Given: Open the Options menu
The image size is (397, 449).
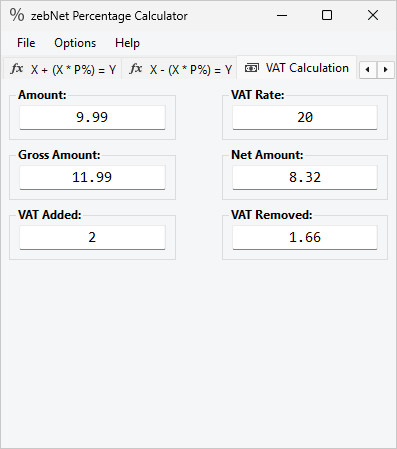Looking at the screenshot, I should point(75,43).
